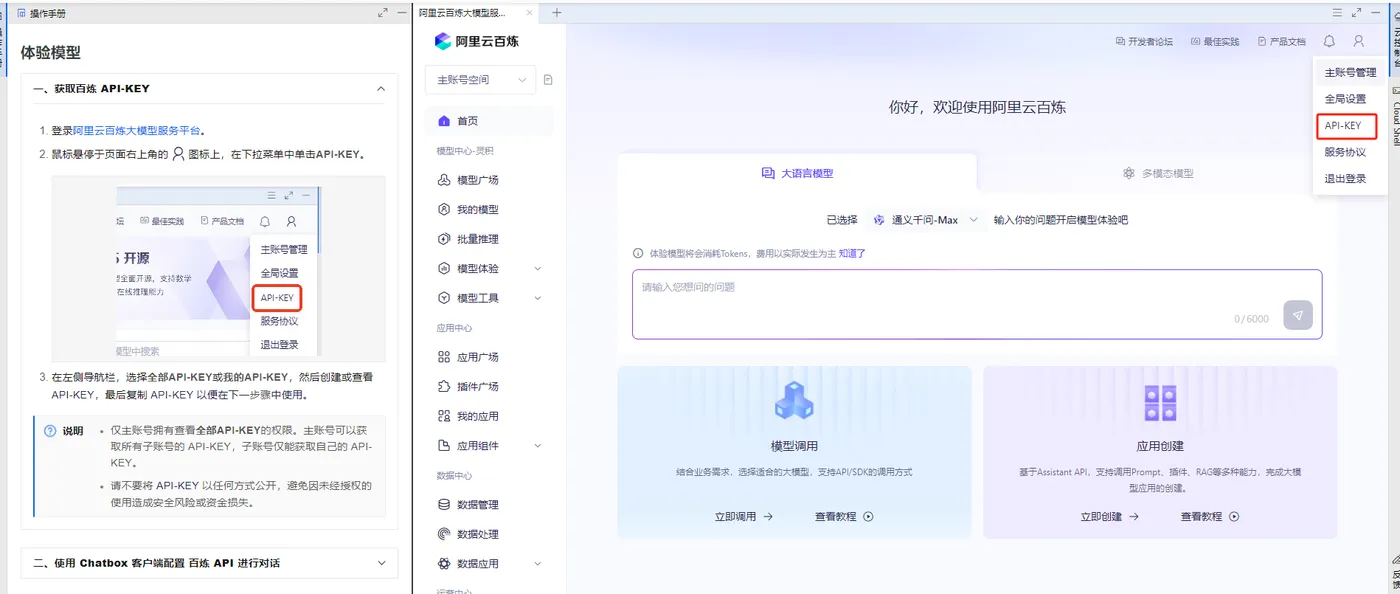
Task: Select 全局设置 from user menu
Action: [x=1345, y=99]
